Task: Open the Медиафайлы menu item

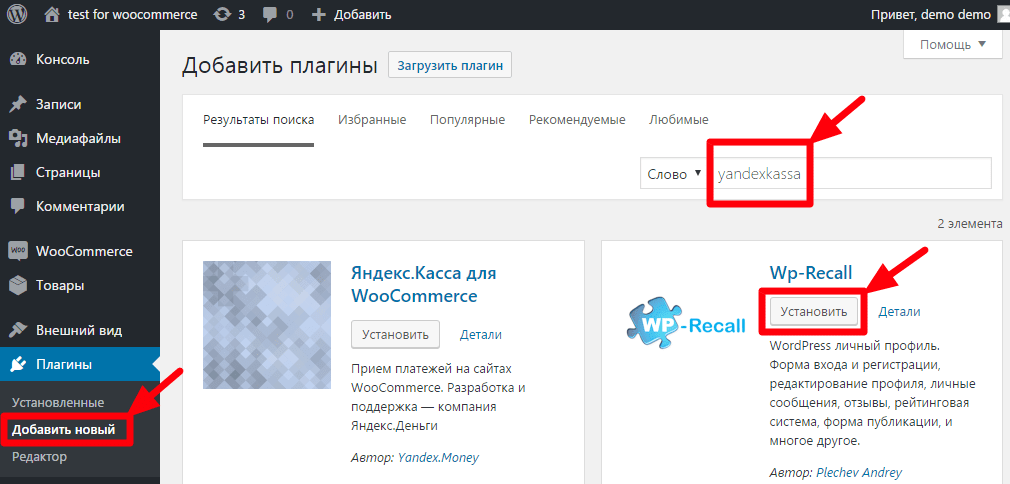Action: [80, 139]
